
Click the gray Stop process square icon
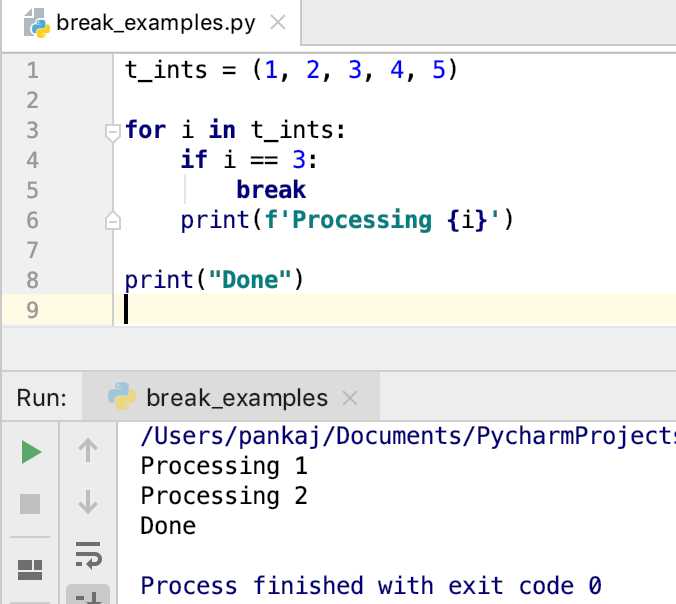[30, 504]
